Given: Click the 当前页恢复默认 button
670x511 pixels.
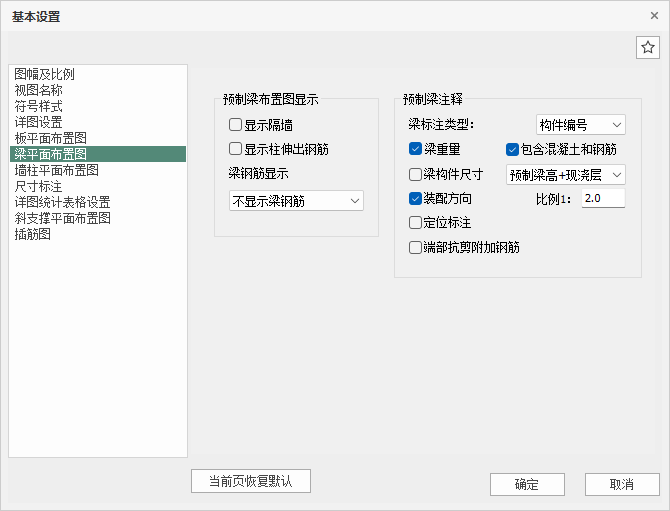Looking at the screenshot, I should coord(251,481).
